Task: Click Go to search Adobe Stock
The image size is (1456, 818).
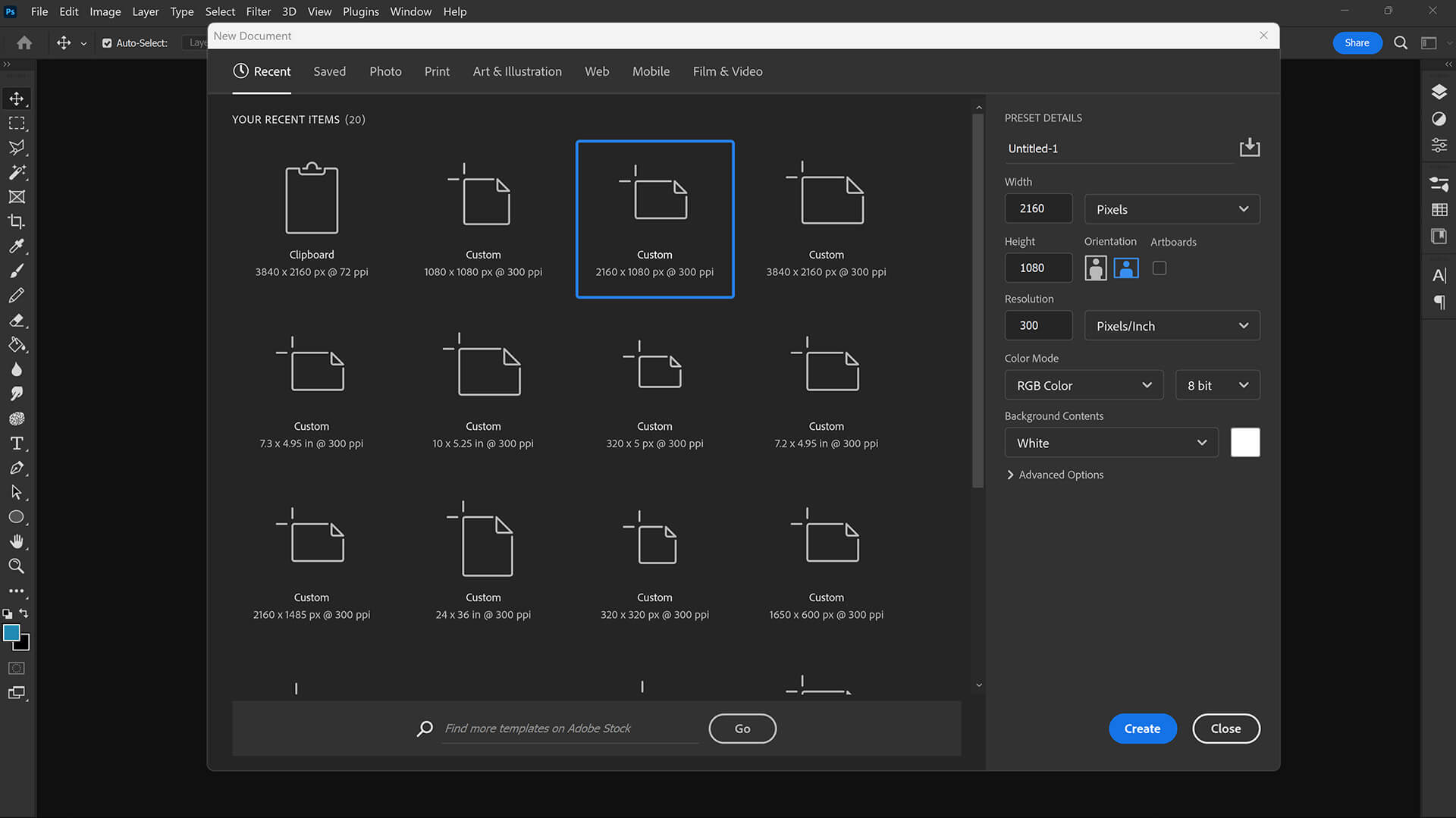Action: click(742, 729)
